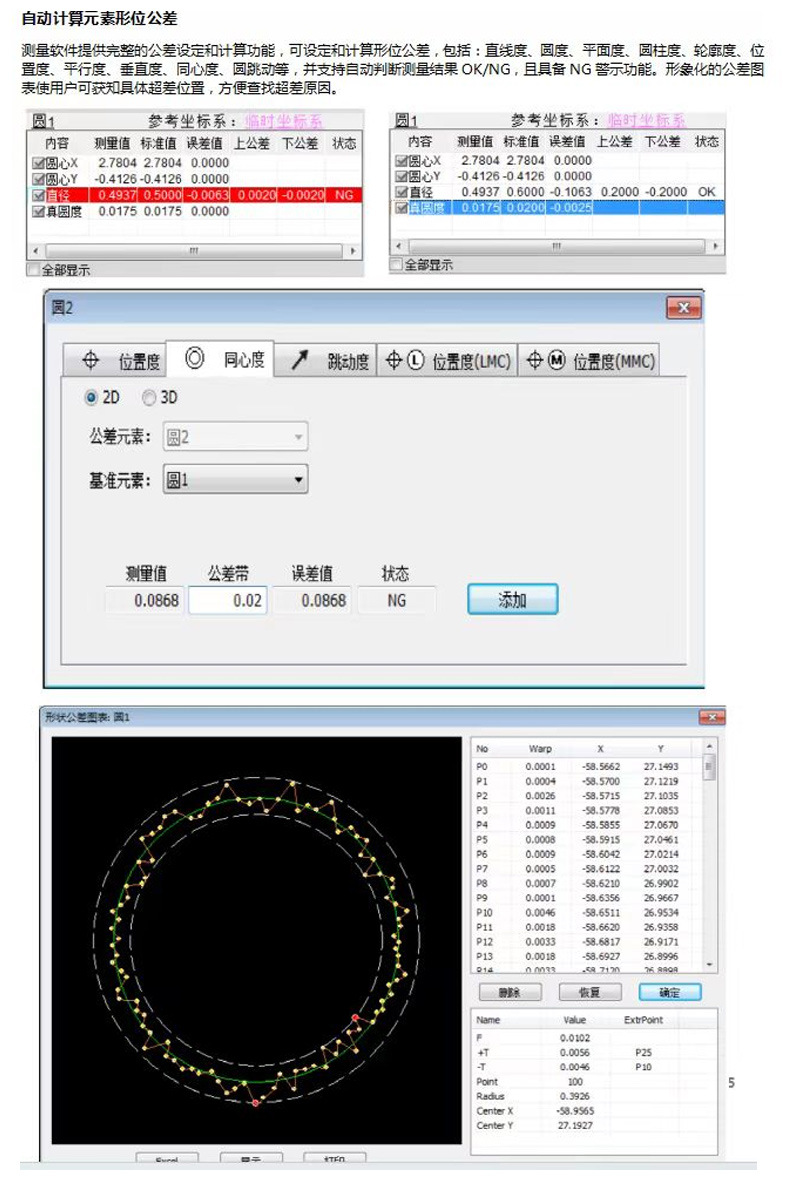Enable 全部显示 under table with OK row
Image resolution: width=790 pixels, height=1182 pixels.
tap(397, 265)
